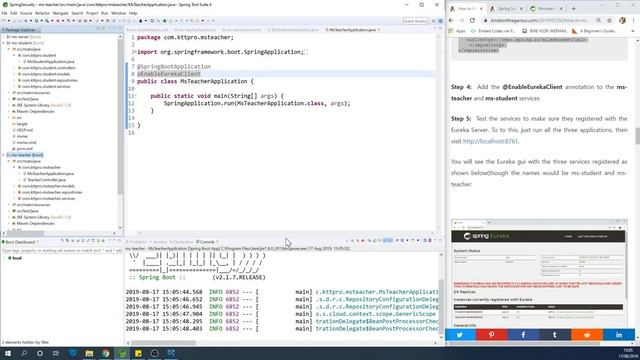Click the Package Explorer vertical scrollbar

tap(120, 118)
